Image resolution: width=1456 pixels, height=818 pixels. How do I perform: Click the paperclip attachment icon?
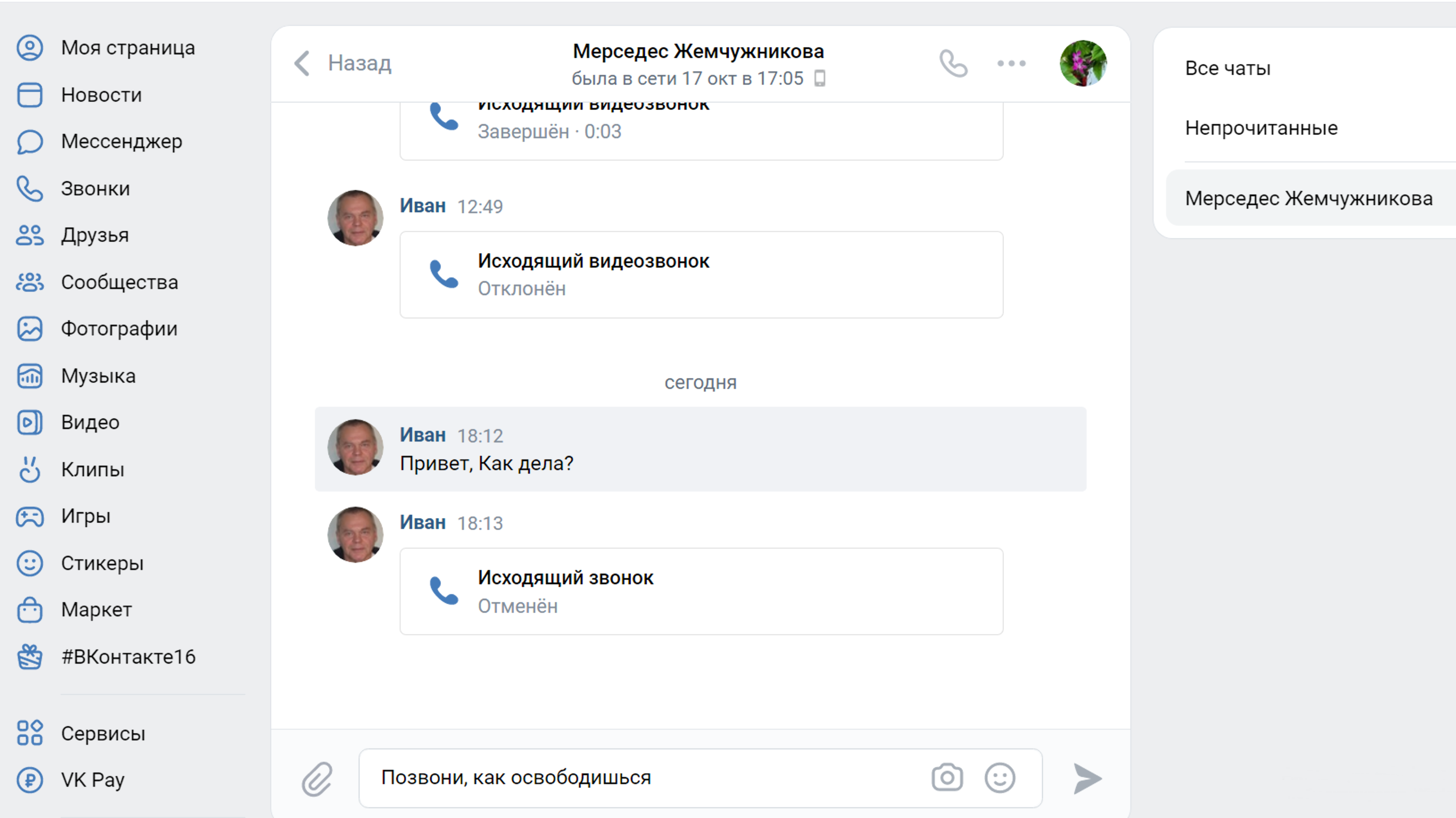(x=317, y=778)
